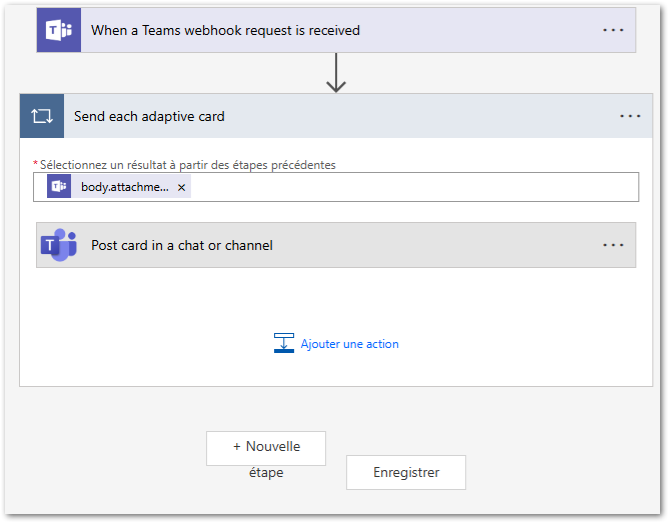Viewport: 669px width, 523px height.
Task: Click the Teams icon on the Post card action
Action: click(58, 245)
